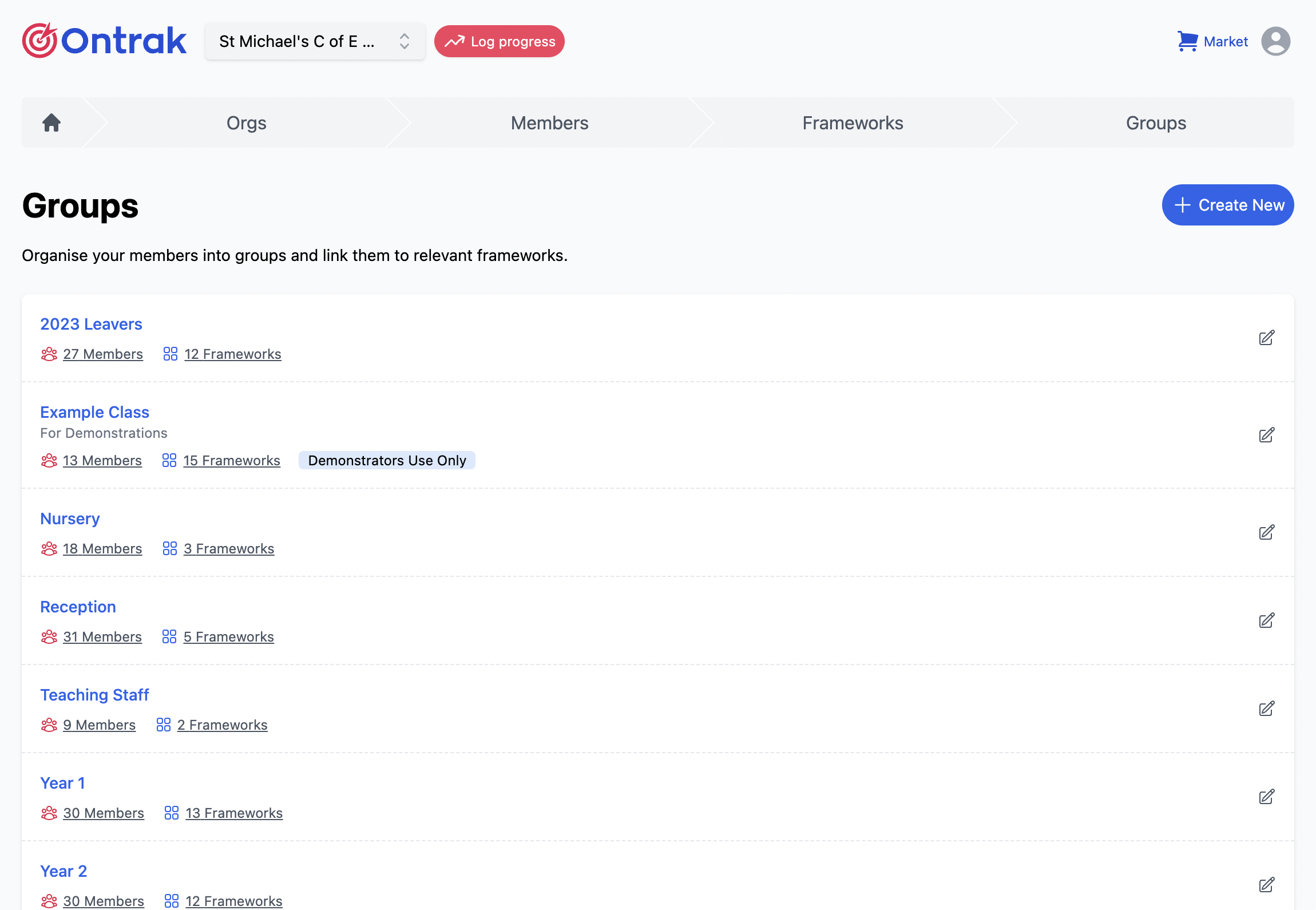Click the members icon beside 27 Members
The width and height of the screenshot is (1316, 910).
[49, 354]
